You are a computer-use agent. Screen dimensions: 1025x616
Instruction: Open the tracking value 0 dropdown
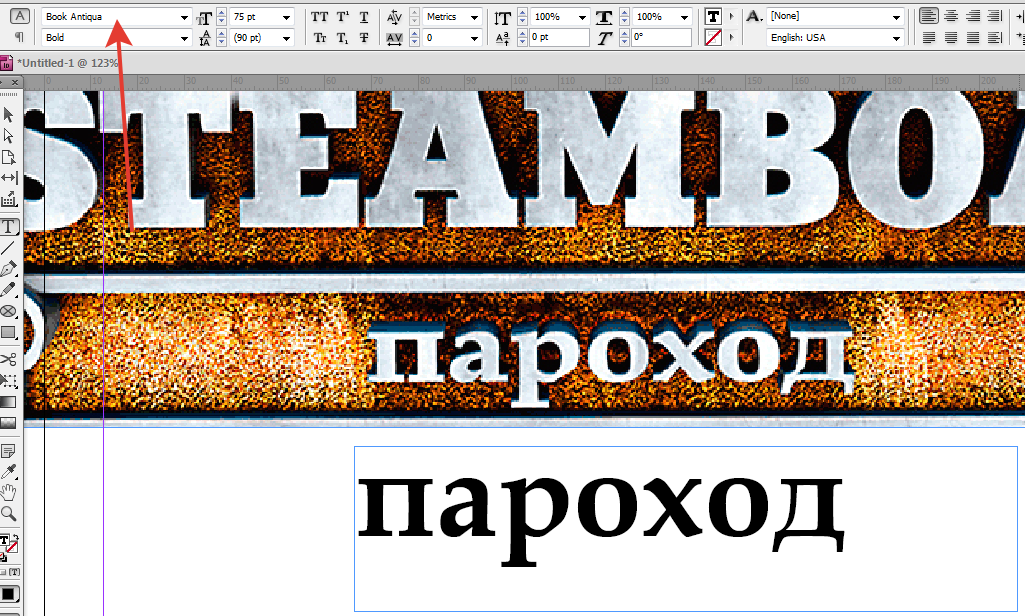tap(474, 39)
